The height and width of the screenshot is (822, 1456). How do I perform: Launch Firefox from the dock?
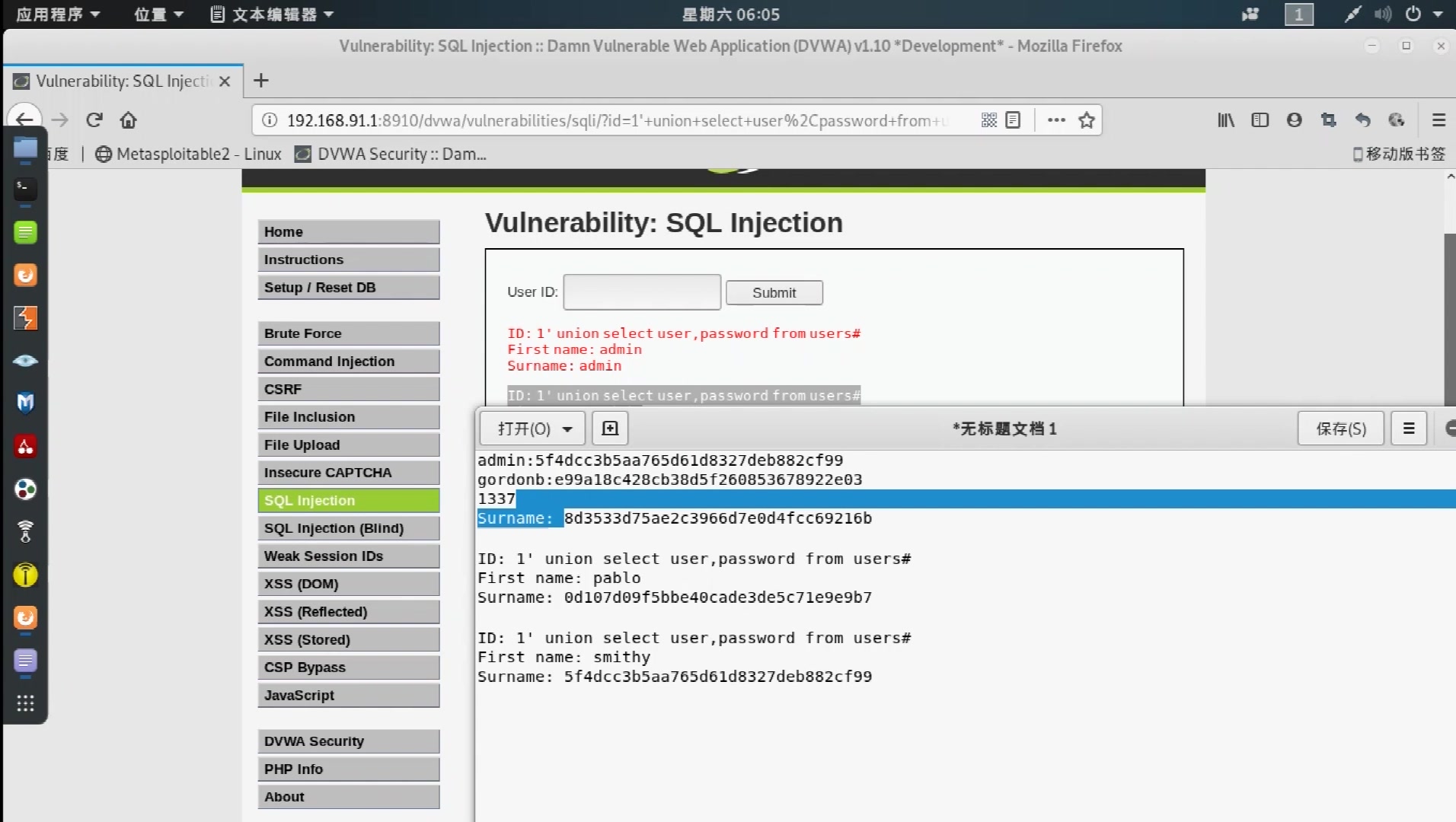pyautogui.click(x=25, y=275)
